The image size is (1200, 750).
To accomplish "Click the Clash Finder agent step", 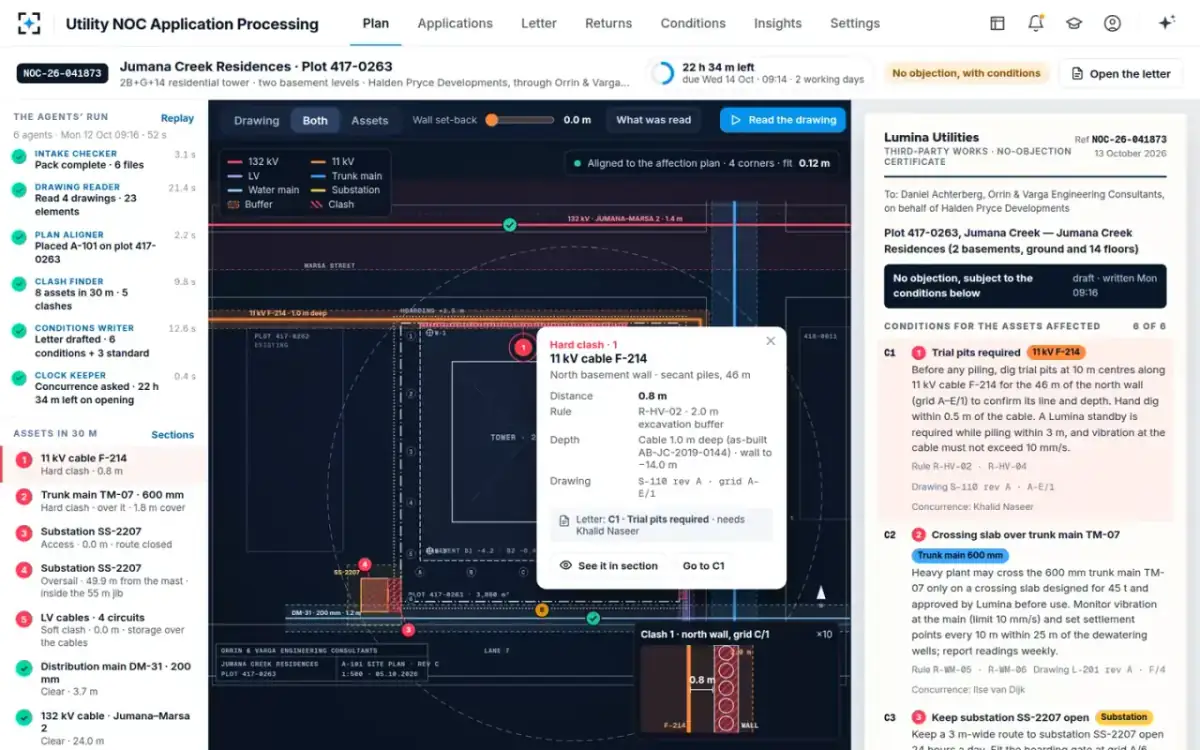I will click(104, 294).
